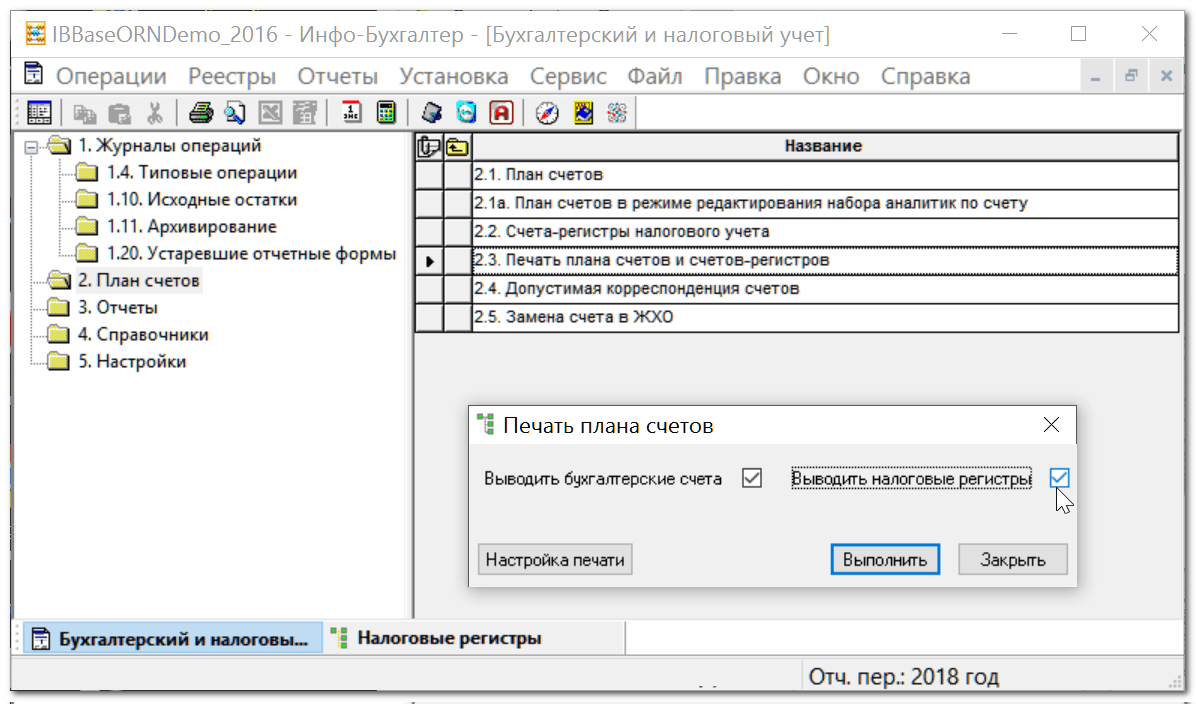The width and height of the screenshot is (1196, 704).
Task: Click the document icon left of Операции menu
Action: 33,74
